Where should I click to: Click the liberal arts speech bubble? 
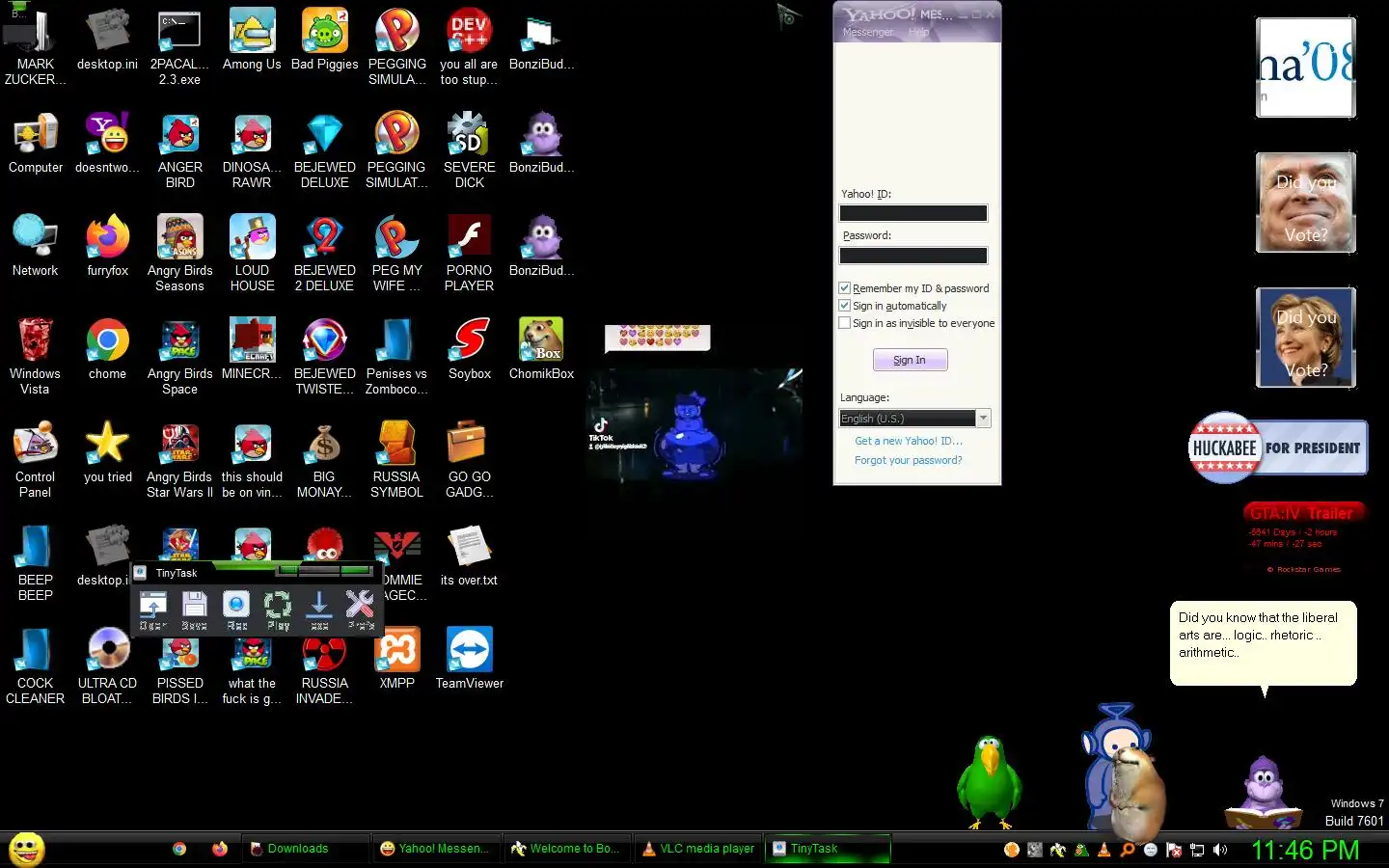[1264, 643]
